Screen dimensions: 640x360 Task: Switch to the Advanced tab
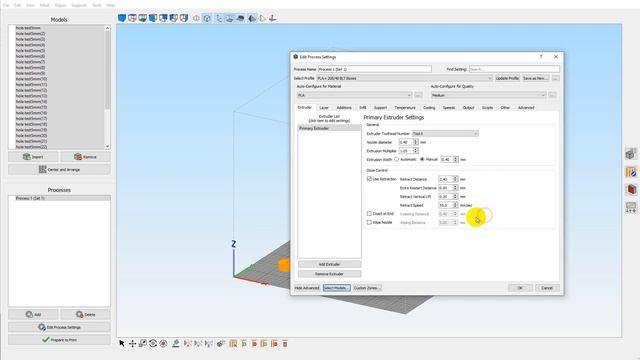click(526, 108)
